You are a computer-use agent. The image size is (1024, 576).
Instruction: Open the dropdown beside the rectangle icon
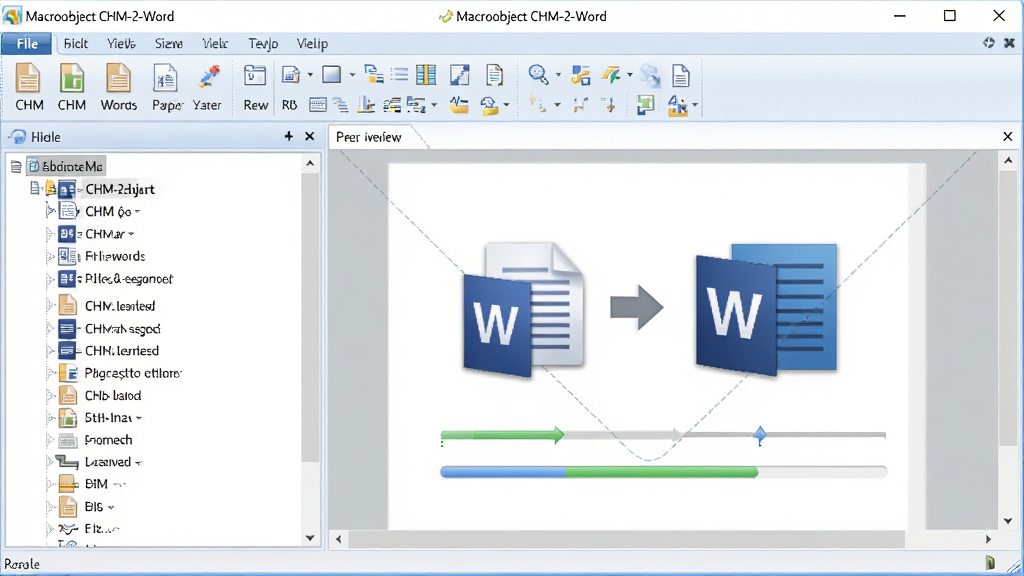tap(352, 75)
